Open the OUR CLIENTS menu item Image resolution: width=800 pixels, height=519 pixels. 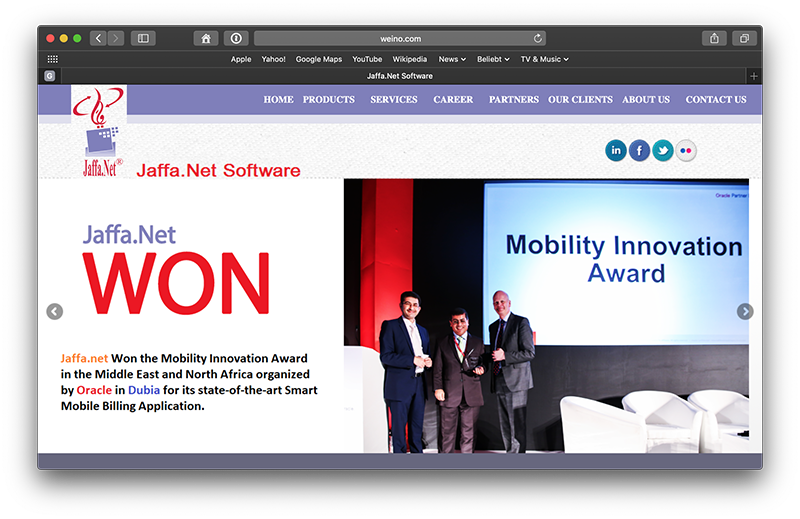pos(580,100)
